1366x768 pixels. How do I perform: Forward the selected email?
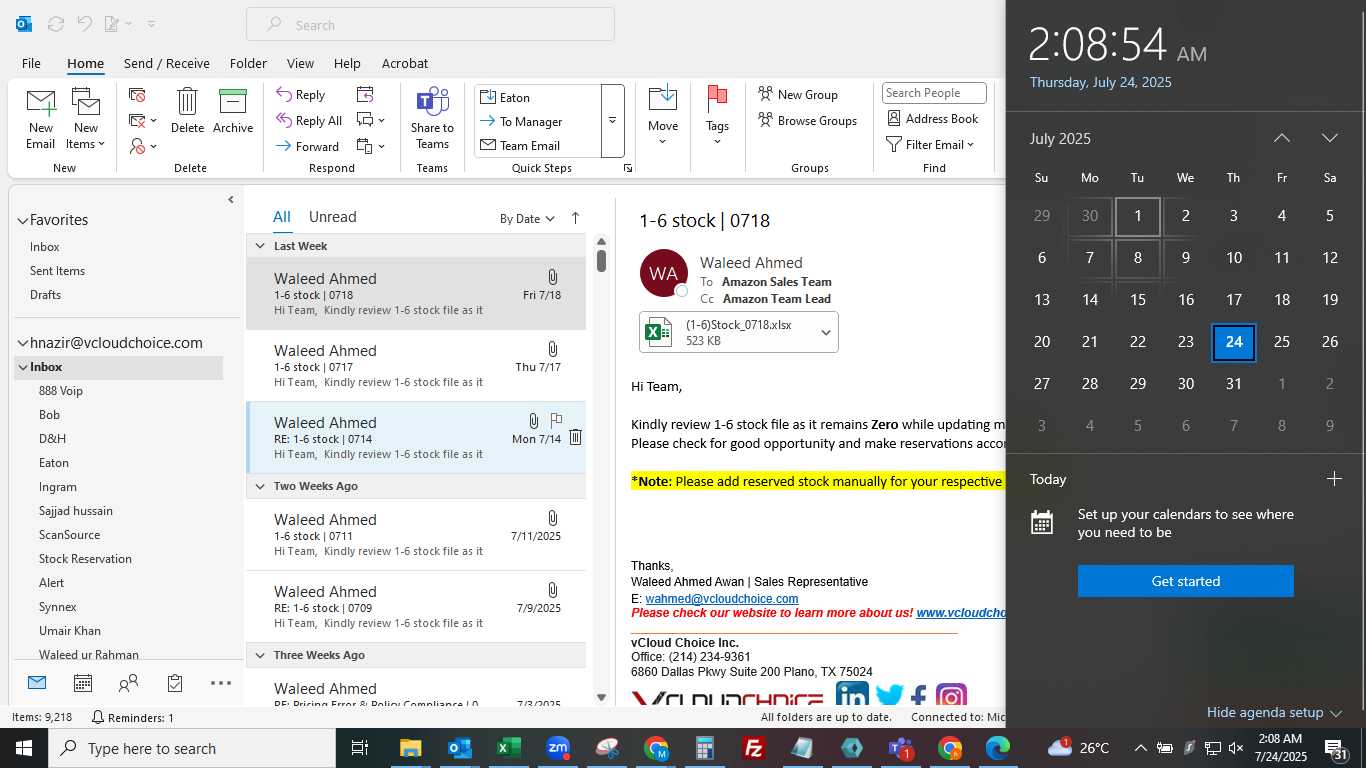(308, 147)
